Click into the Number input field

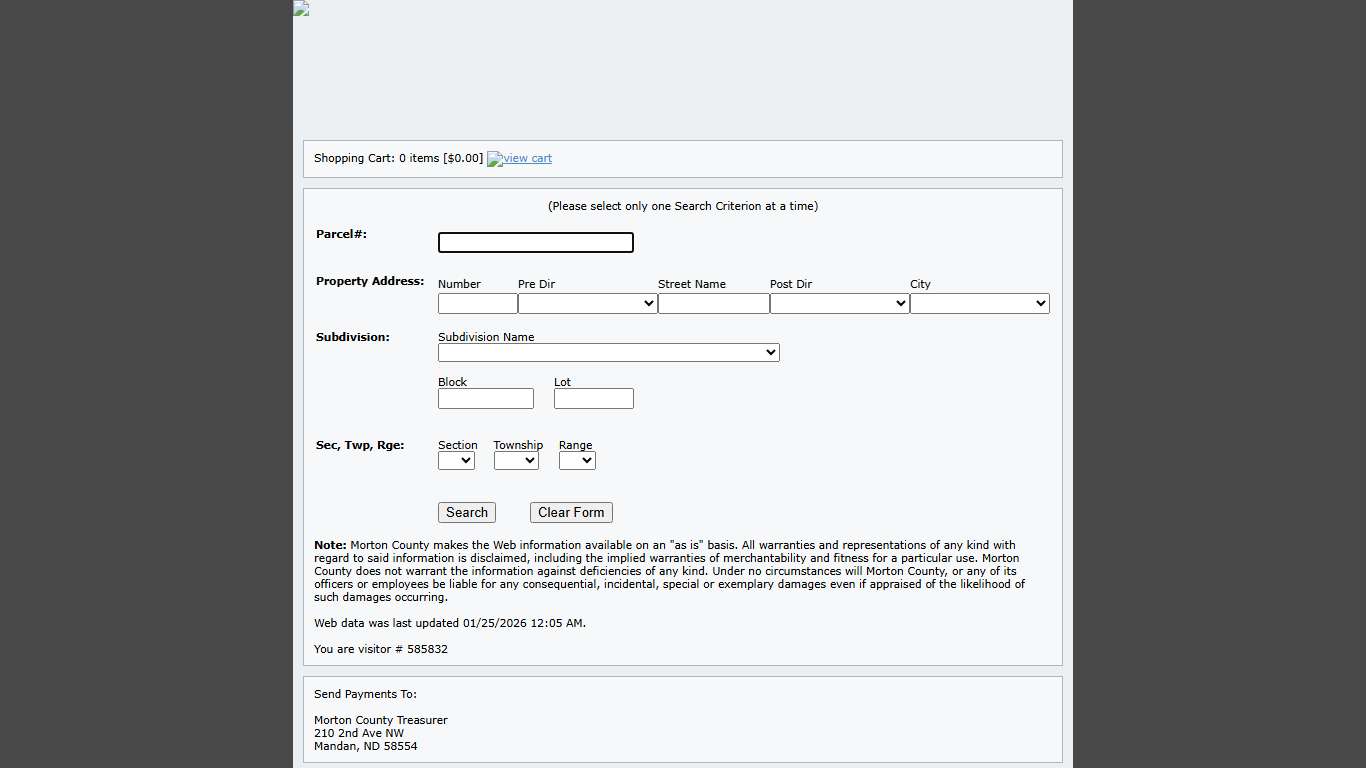pyautogui.click(x=477, y=303)
